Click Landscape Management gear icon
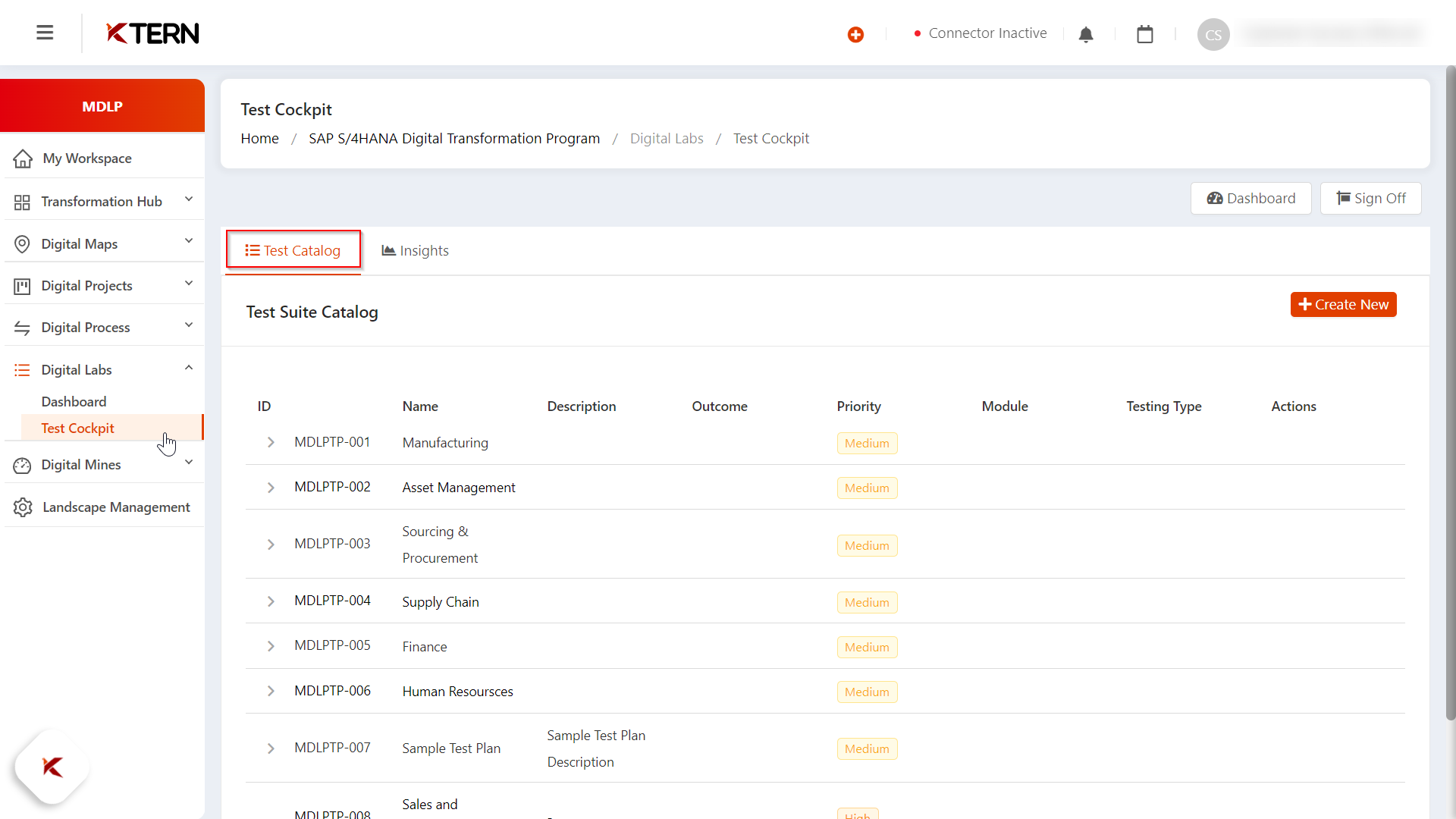 click(23, 507)
